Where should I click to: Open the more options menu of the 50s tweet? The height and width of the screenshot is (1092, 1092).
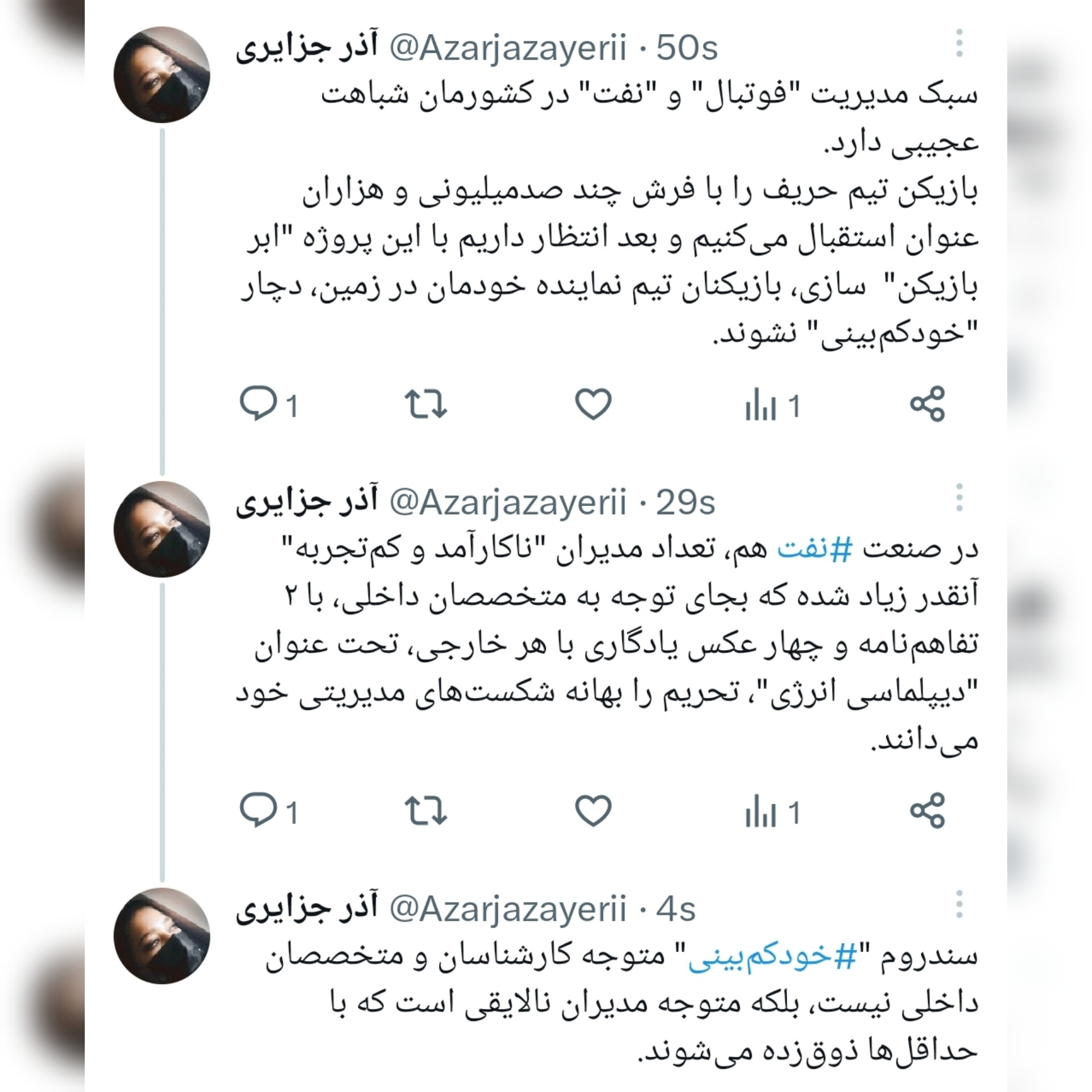[x=959, y=43]
